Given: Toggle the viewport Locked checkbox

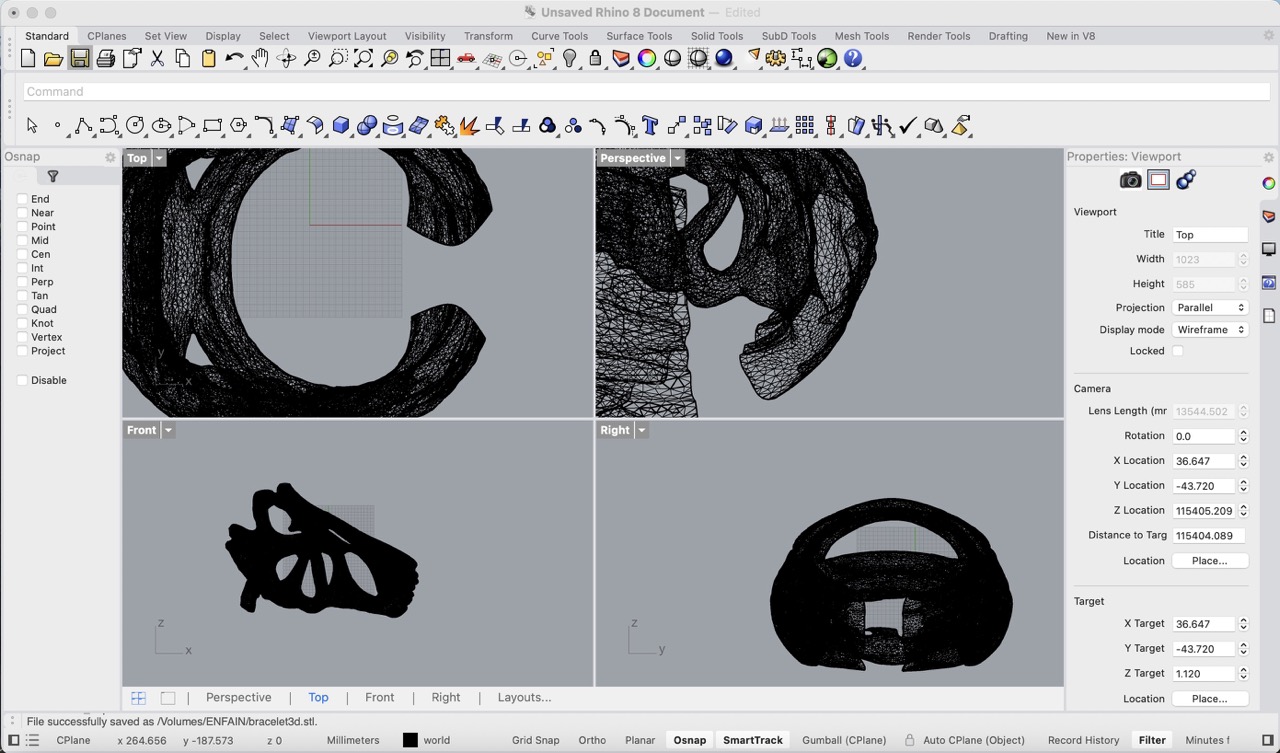Looking at the screenshot, I should pyautogui.click(x=1178, y=351).
